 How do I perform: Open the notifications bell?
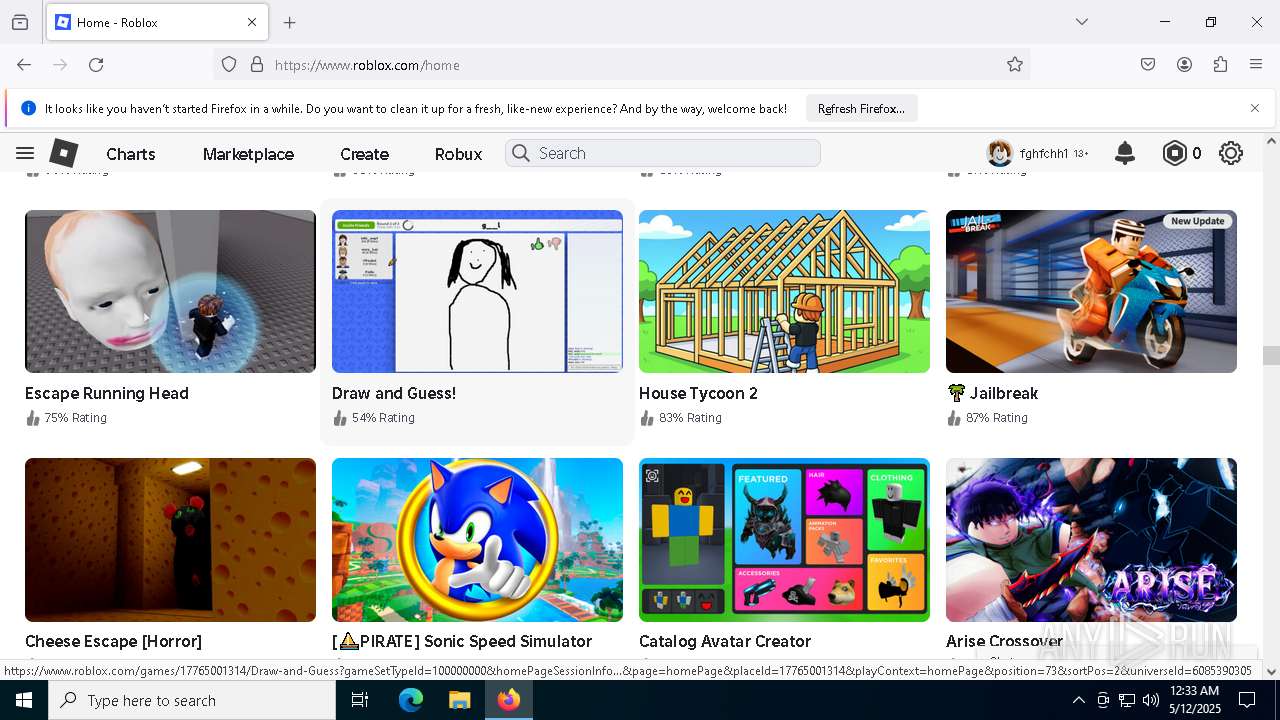(1125, 153)
